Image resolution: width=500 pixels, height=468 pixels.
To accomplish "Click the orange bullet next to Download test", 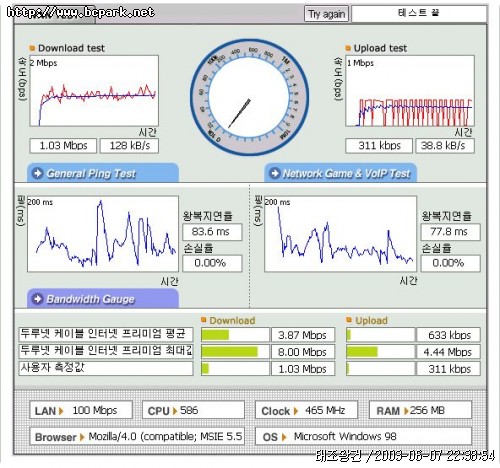I will (32, 48).
